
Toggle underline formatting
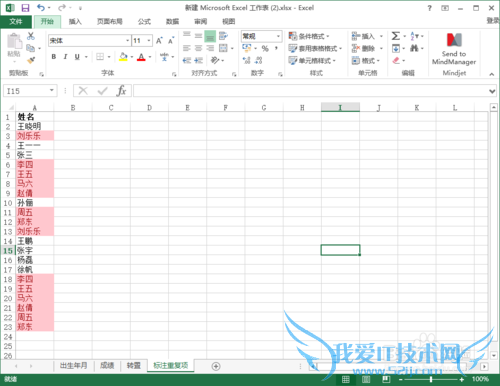tap(77, 57)
